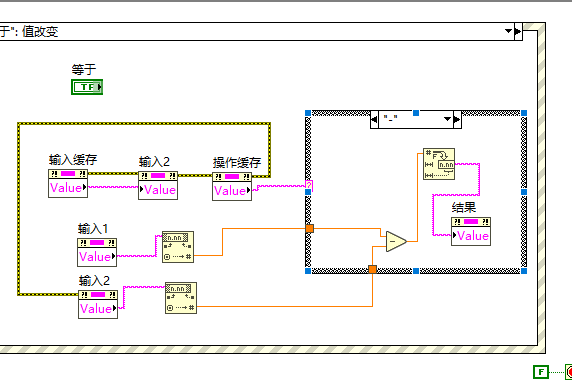
Task: Select the Number To Fractional String node
Action: pyautogui.click(x=439, y=164)
